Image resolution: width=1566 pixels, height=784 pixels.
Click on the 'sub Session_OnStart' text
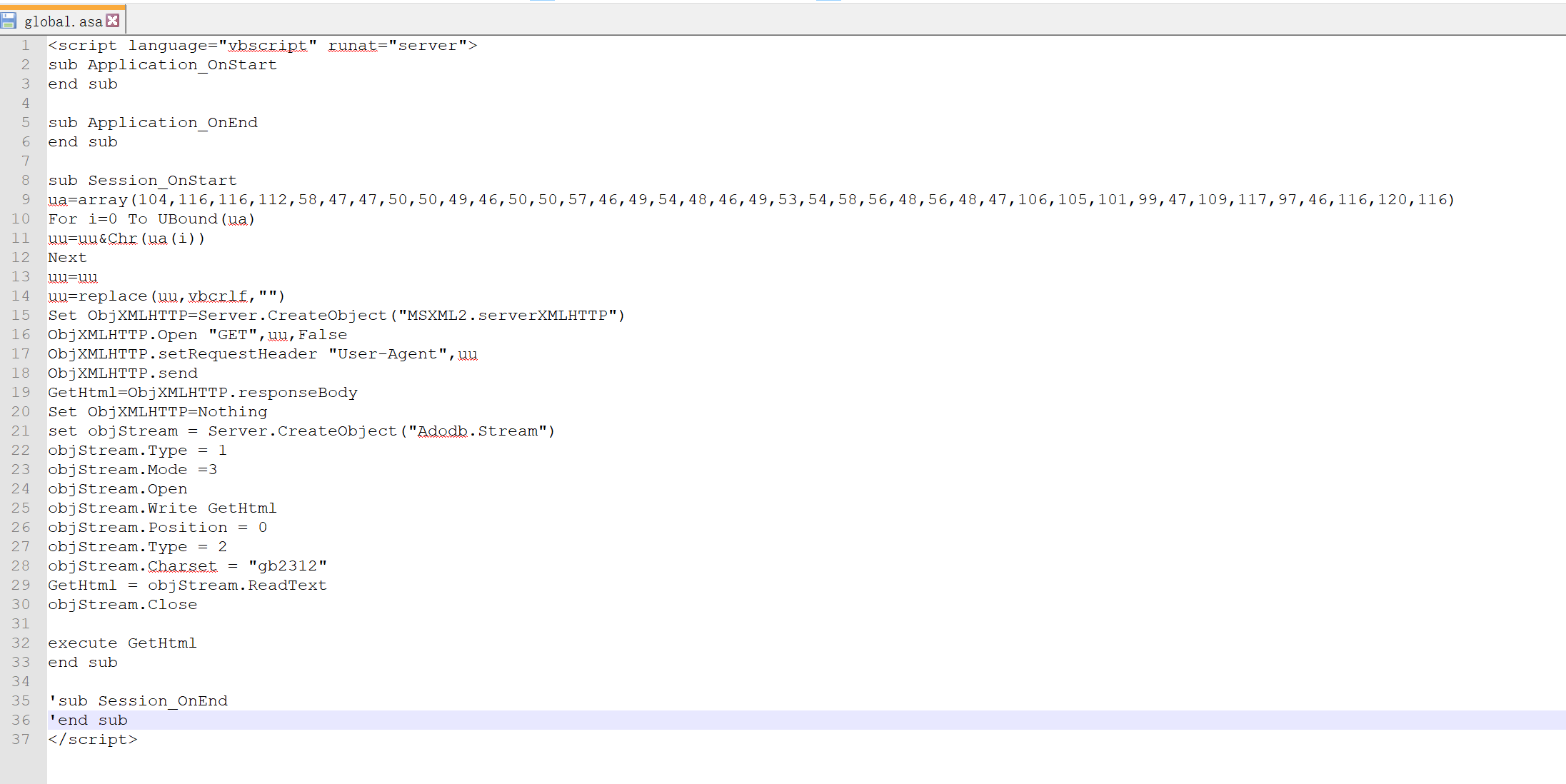click(x=142, y=181)
